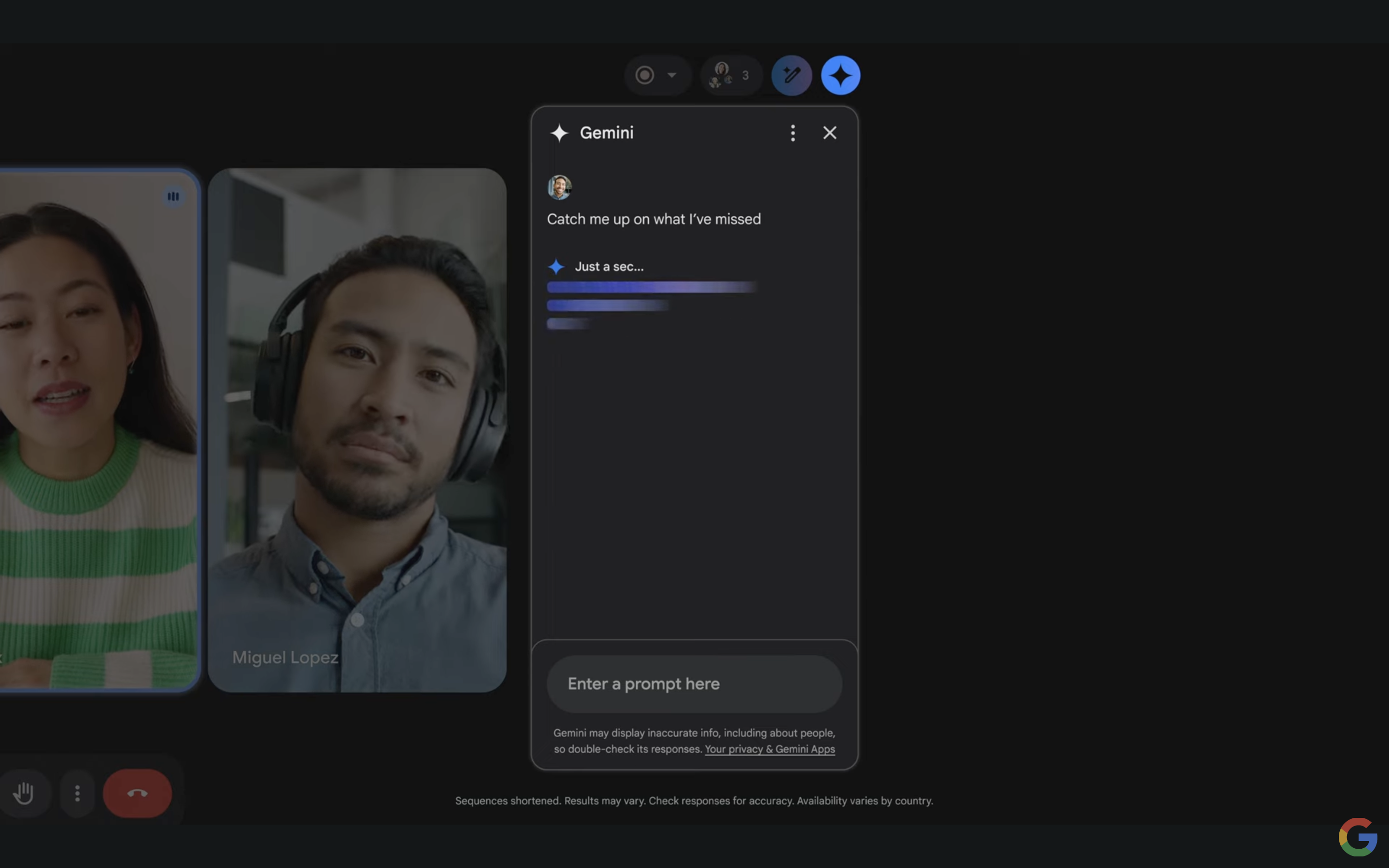Toggle the take-notes pencil sparkle button

(791, 75)
